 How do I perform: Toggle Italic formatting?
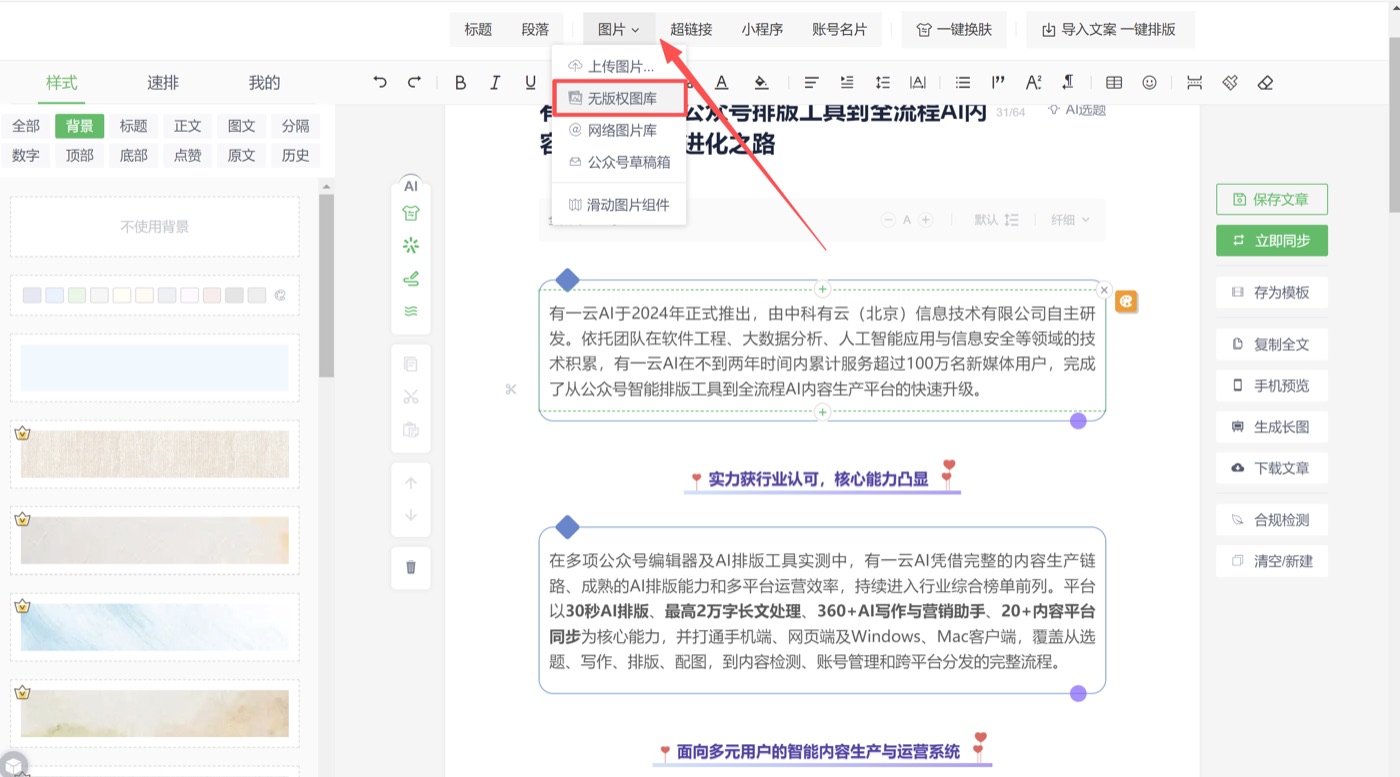tap(495, 83)
